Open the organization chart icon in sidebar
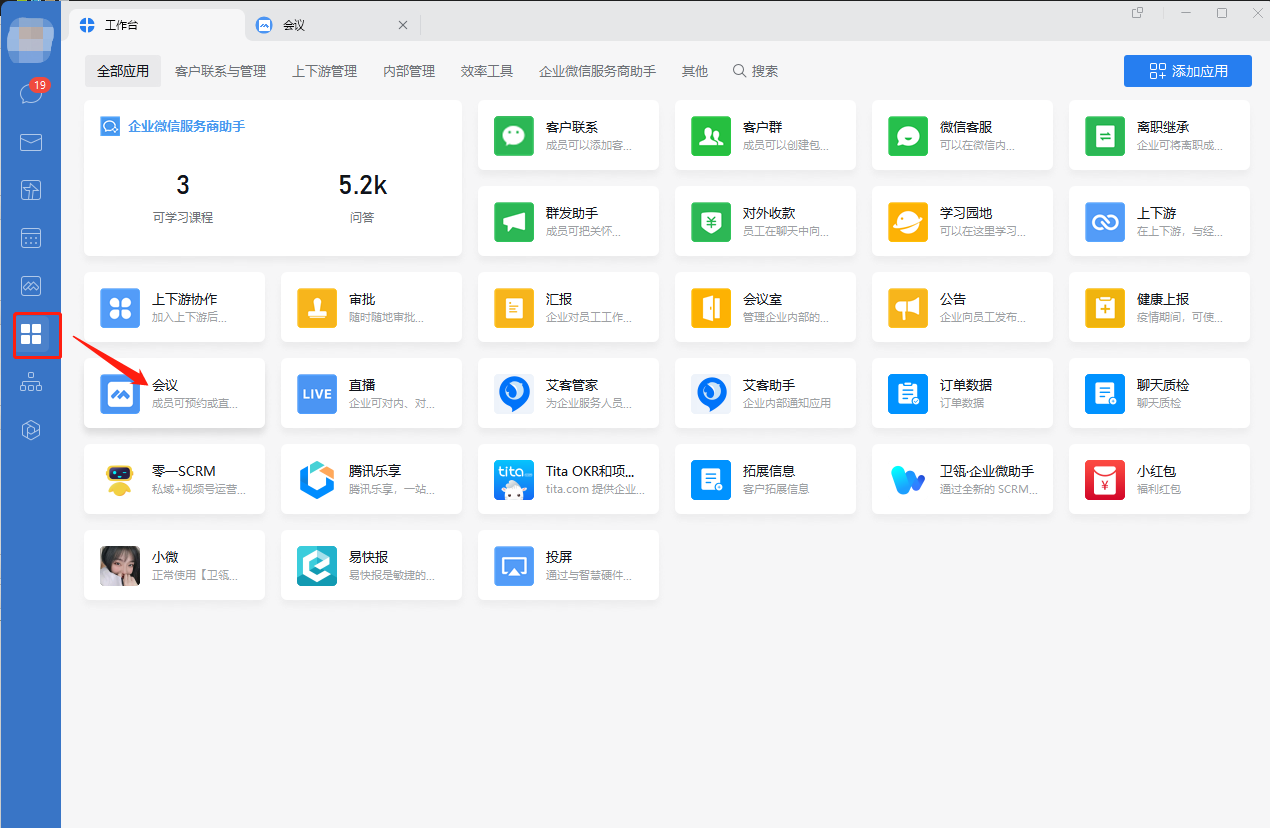The image size is (1270, 828). pyautogui.click(x=30, y=382)
